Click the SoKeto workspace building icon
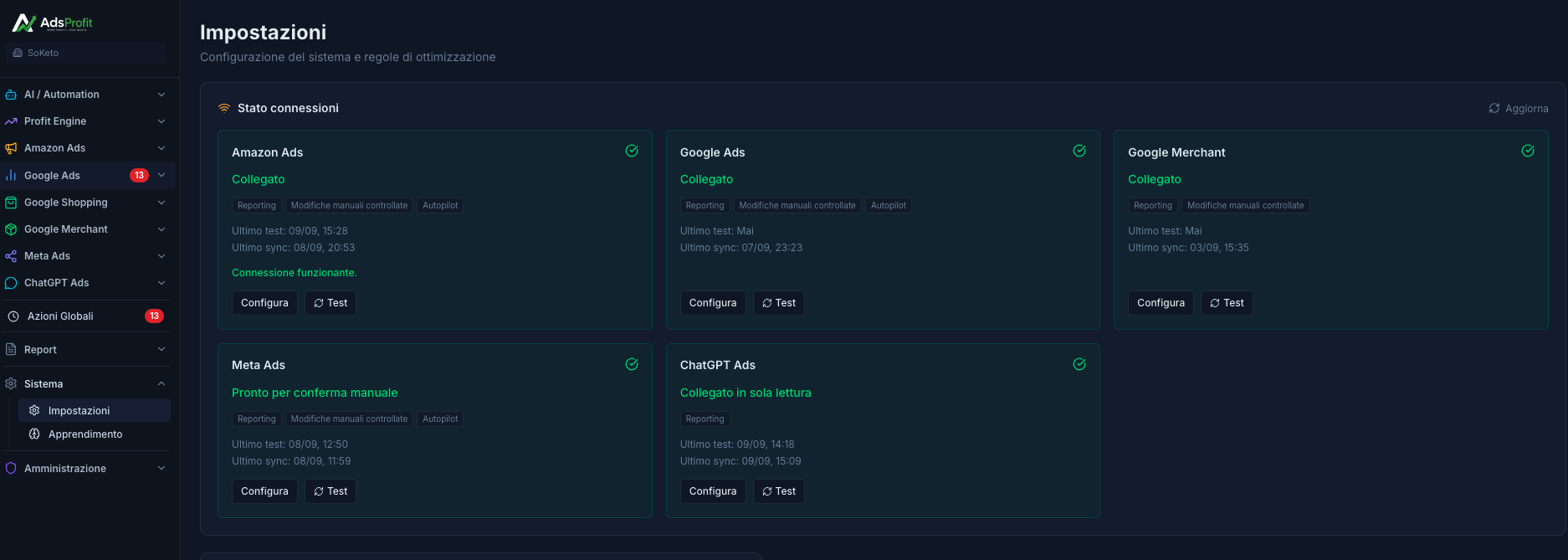The height and width of the screenshot is (560, 1568). pyautogui.click(x=18, y=53)
